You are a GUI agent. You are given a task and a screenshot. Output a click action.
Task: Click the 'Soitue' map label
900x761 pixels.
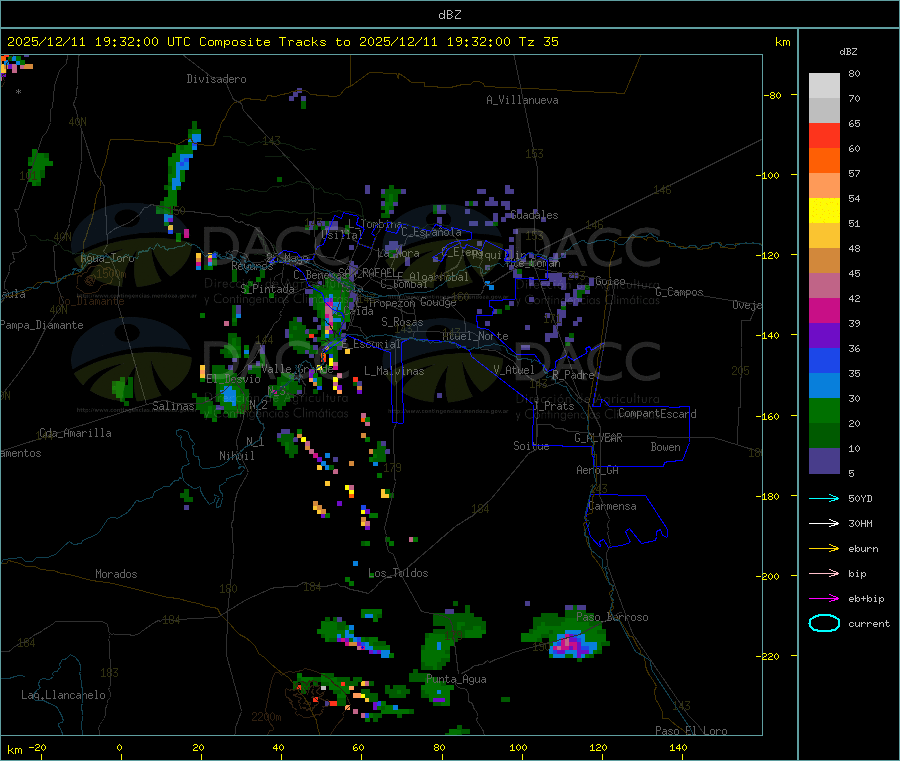[x=531, y=446]
